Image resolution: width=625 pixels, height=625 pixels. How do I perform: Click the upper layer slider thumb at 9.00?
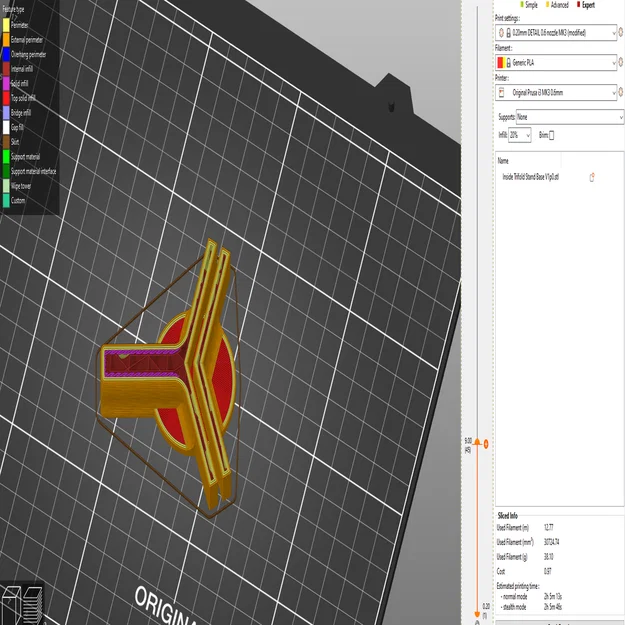coord(477,442)
